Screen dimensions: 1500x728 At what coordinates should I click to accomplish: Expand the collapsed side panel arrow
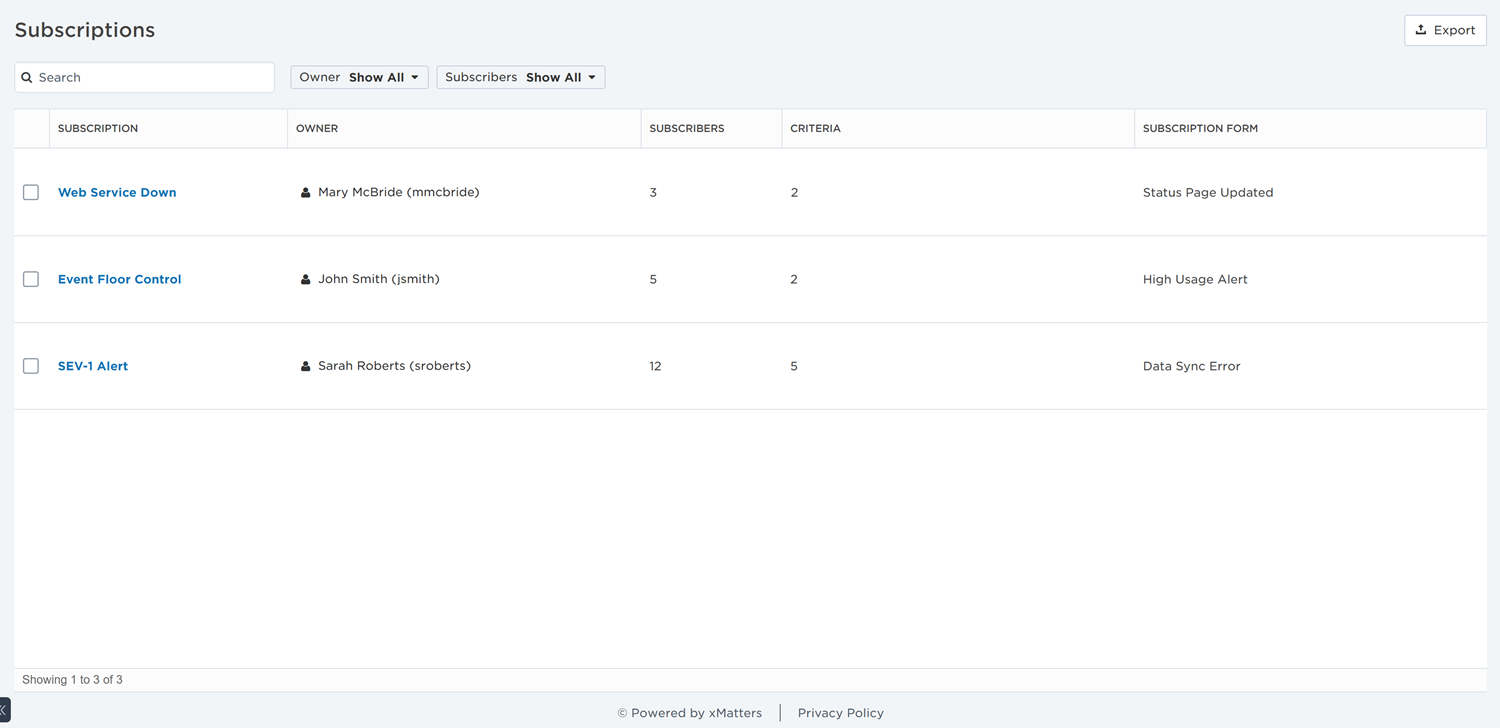[x=4, y=710]
